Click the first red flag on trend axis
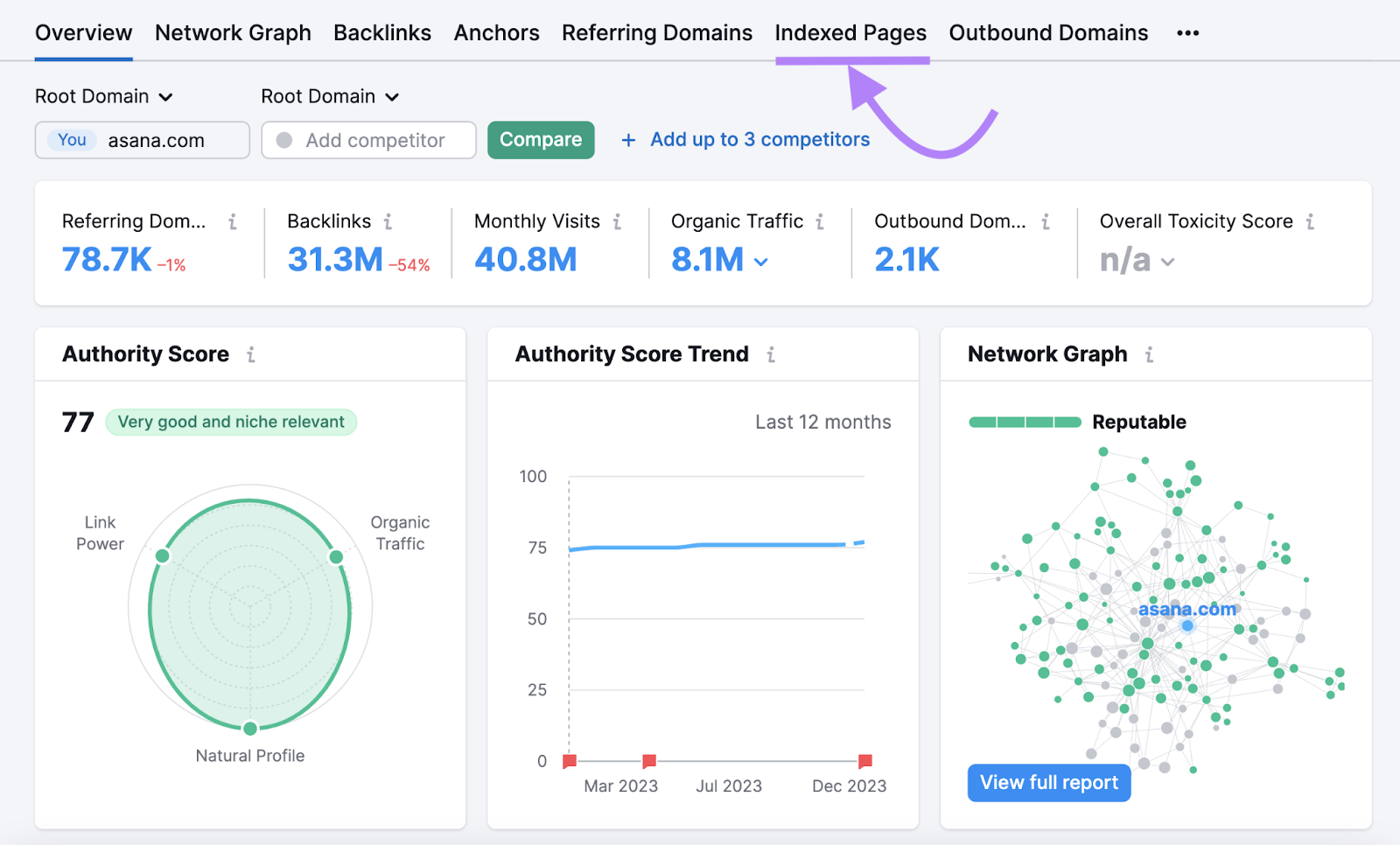The width and height of the screenshot is (1400, 845). pyautogui.click(x=570, y=761)
